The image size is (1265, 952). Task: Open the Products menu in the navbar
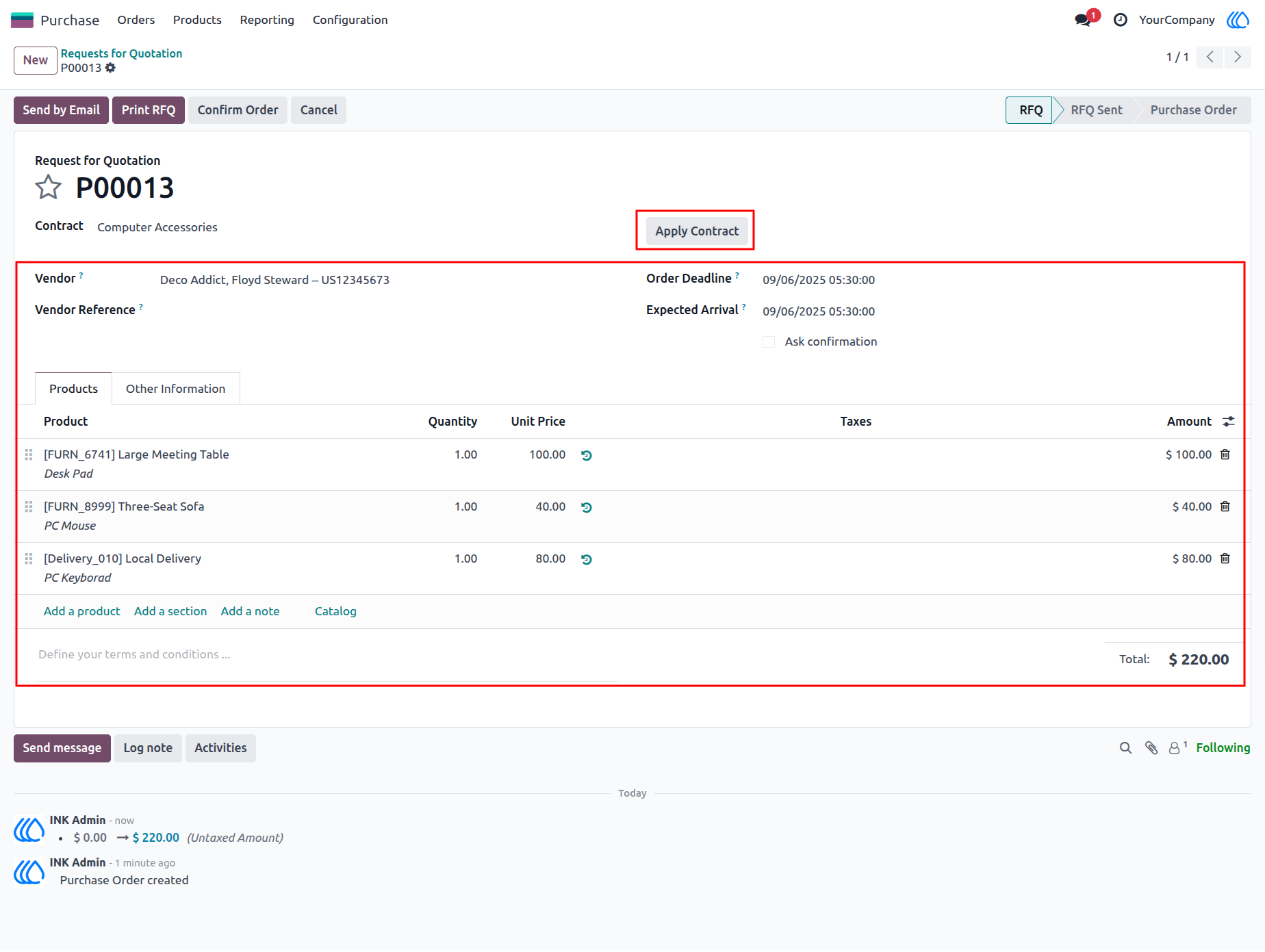(x=197, y=20)
